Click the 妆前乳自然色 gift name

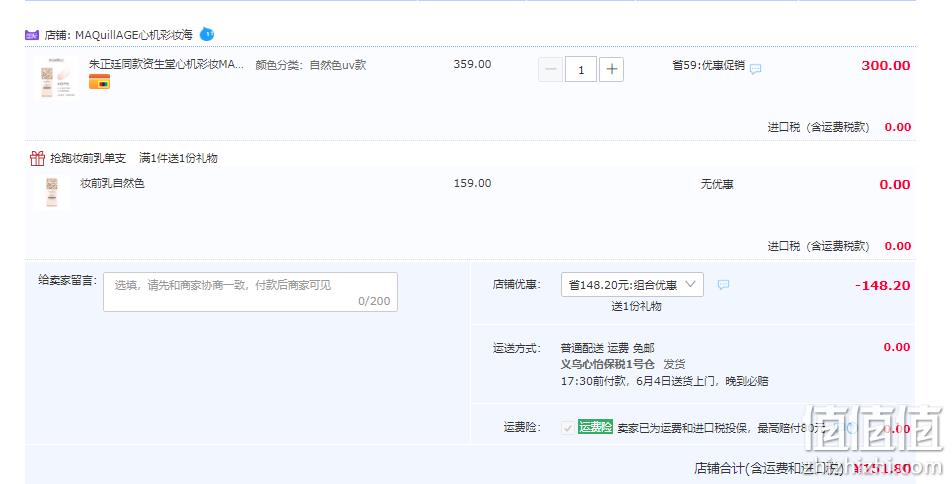[x=112, y=183]
